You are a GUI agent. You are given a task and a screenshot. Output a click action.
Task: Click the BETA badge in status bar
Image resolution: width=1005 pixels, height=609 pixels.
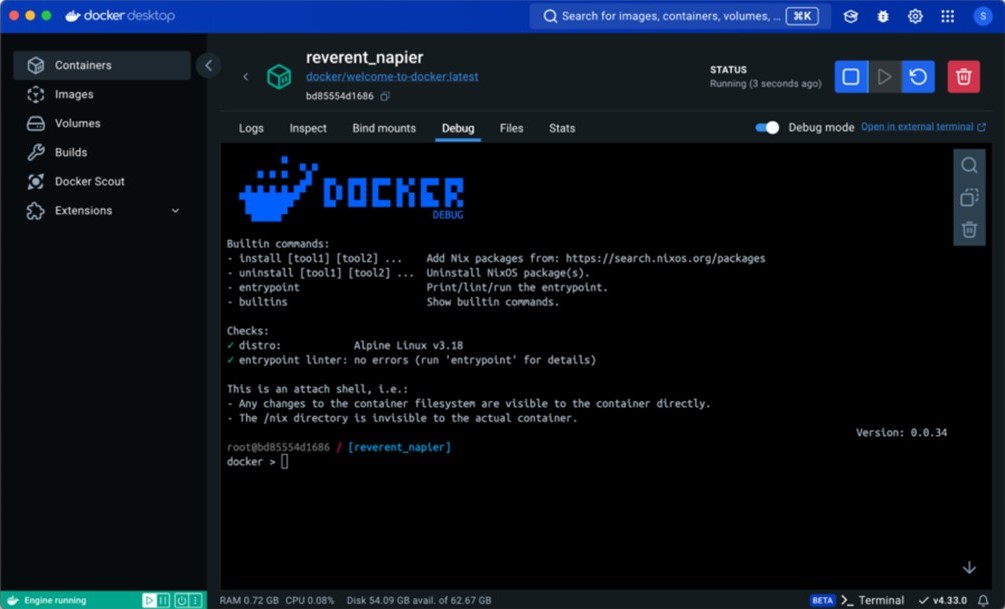[822, 601]
